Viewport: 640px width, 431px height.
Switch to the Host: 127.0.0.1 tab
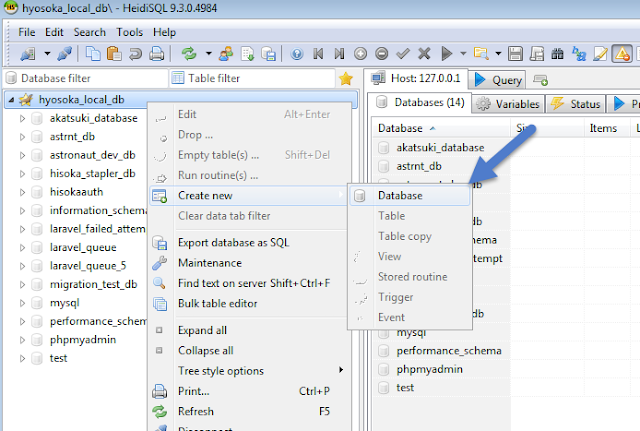416,78
